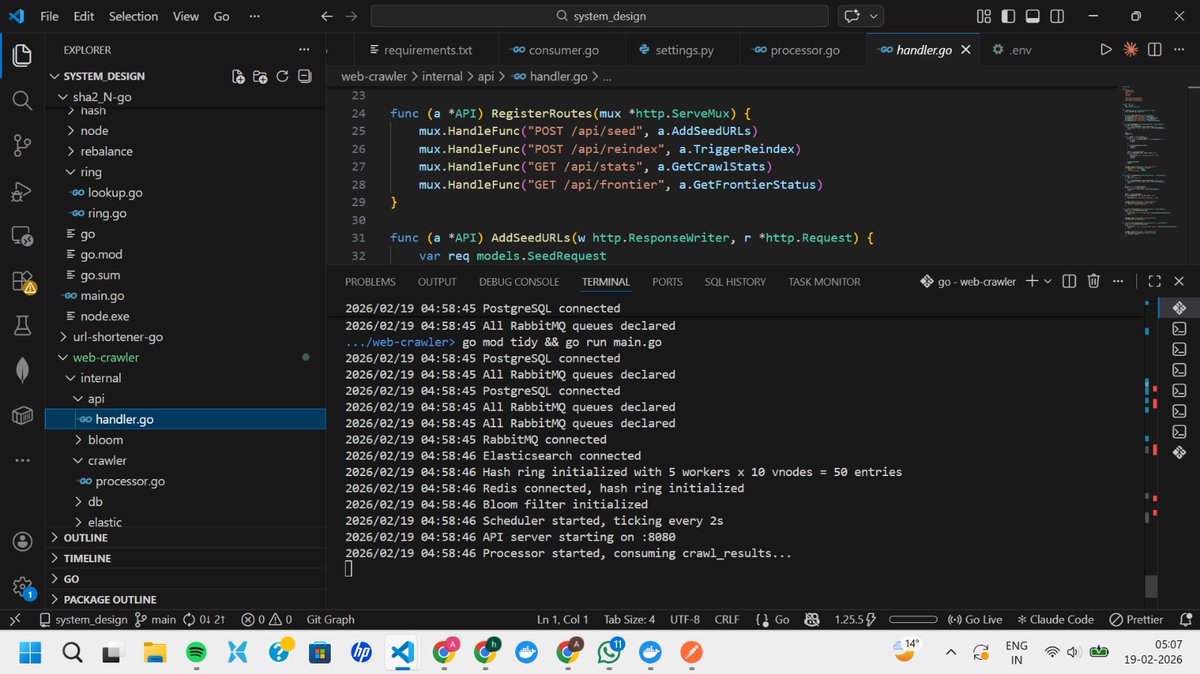The height and width of the screenshot is (674, 1200).
Task: Open the Source Control view
Action: [22, 146]
